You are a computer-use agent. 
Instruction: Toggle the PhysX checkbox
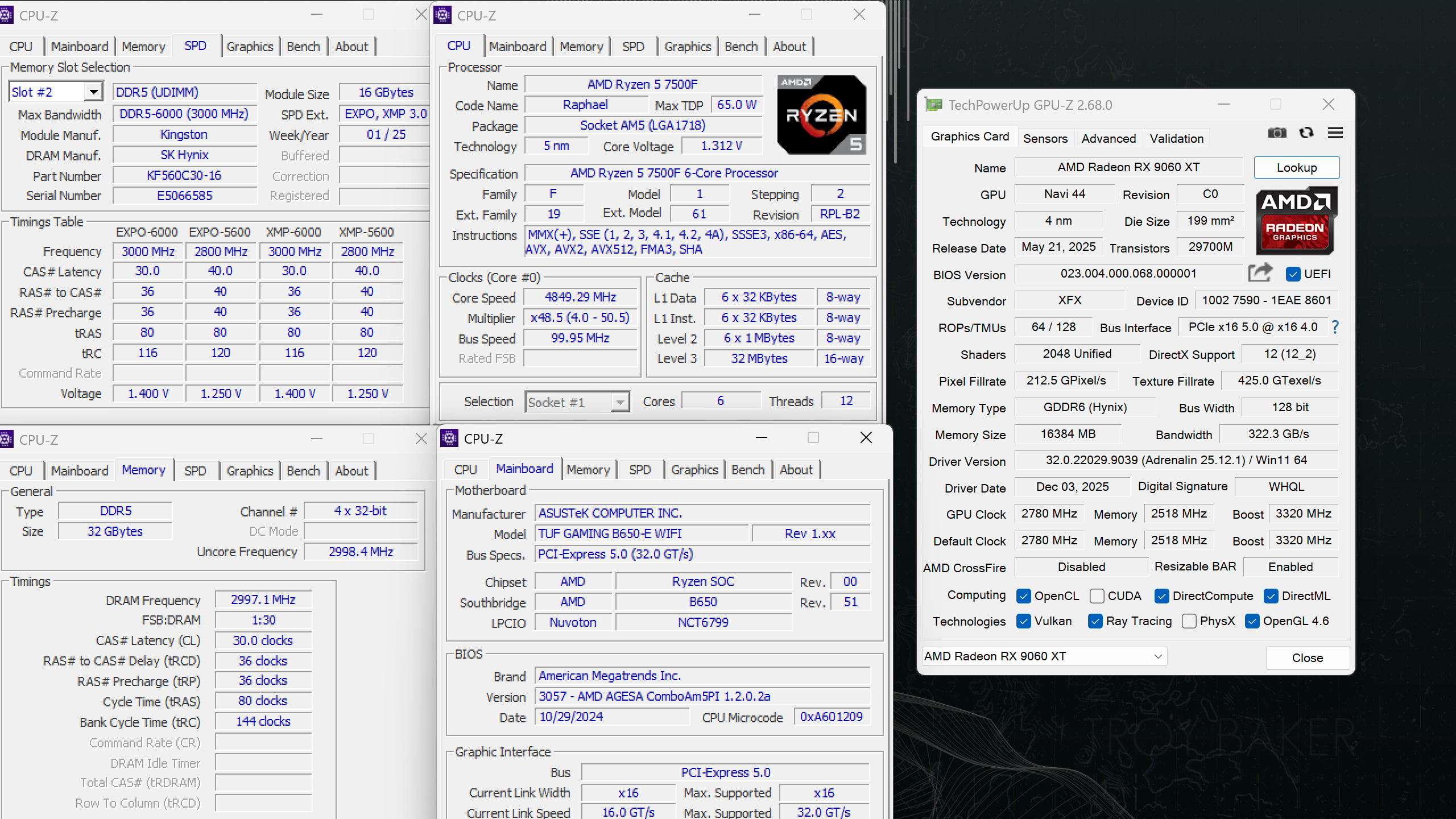(x=1189, y=621)
